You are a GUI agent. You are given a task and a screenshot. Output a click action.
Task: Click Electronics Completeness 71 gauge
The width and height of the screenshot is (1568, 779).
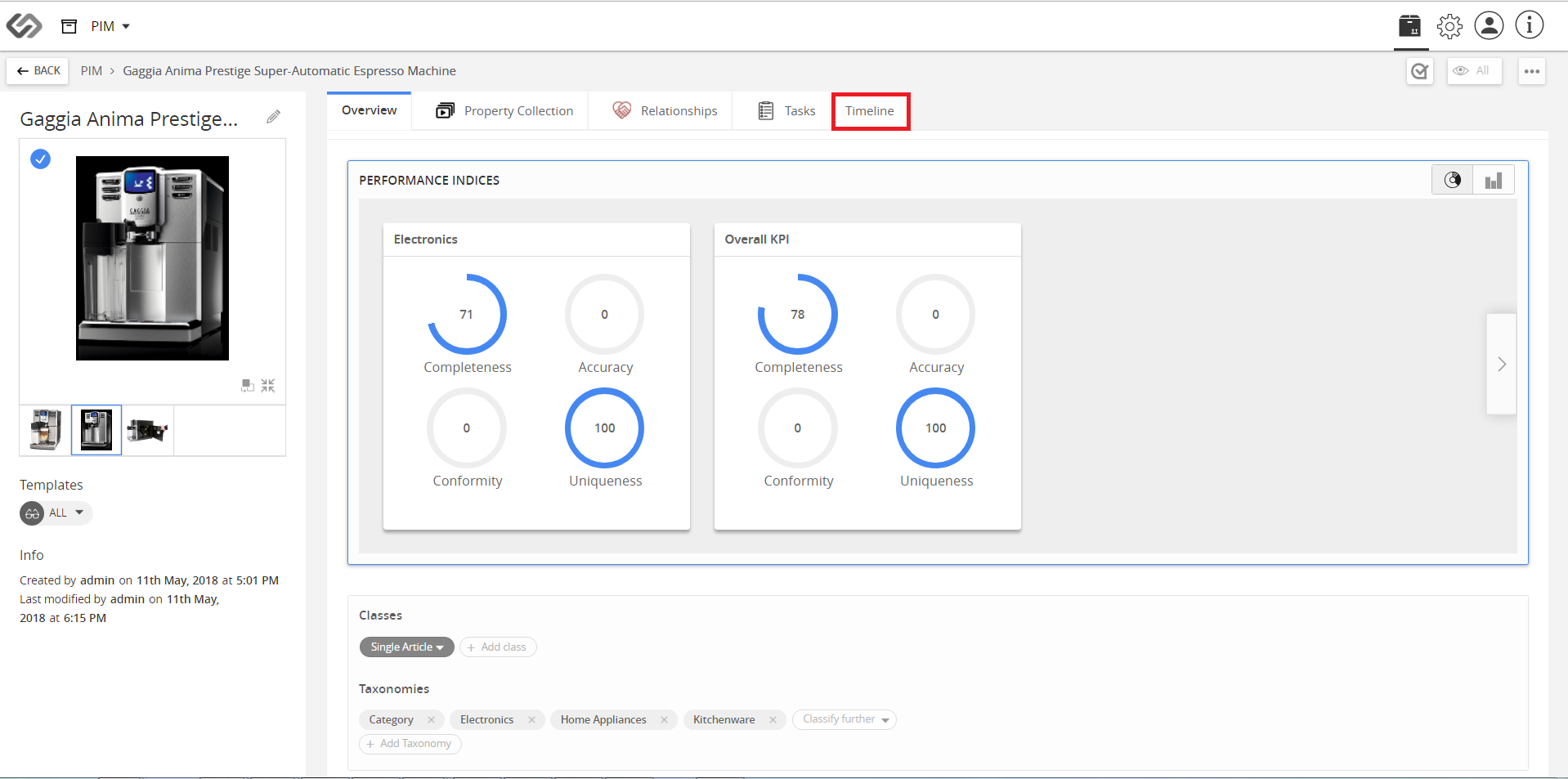[467, 314]
